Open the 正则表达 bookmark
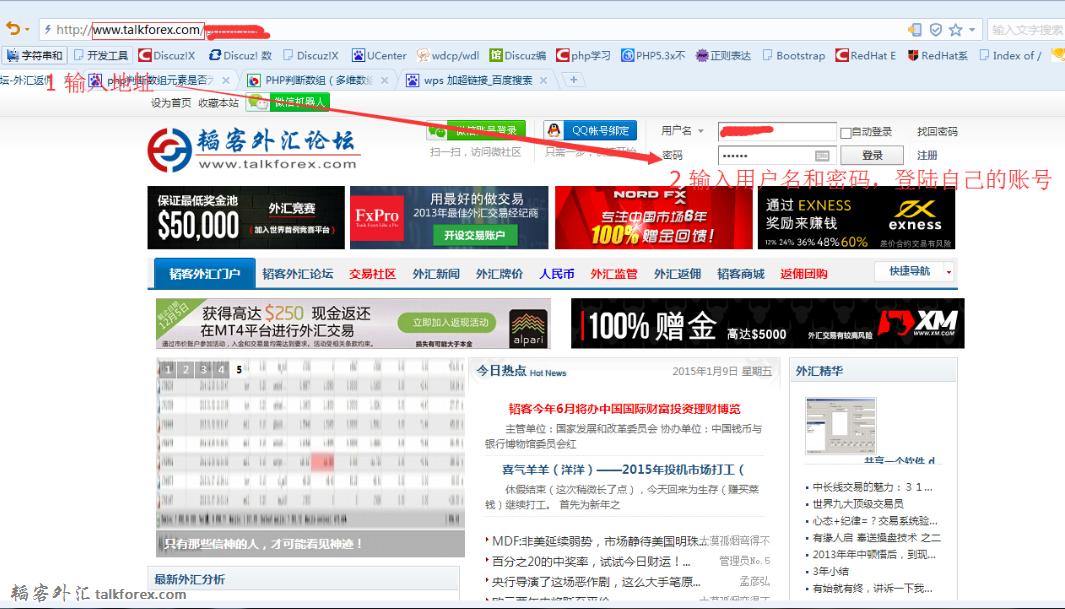1065x609 pixels. pos(723,56)
